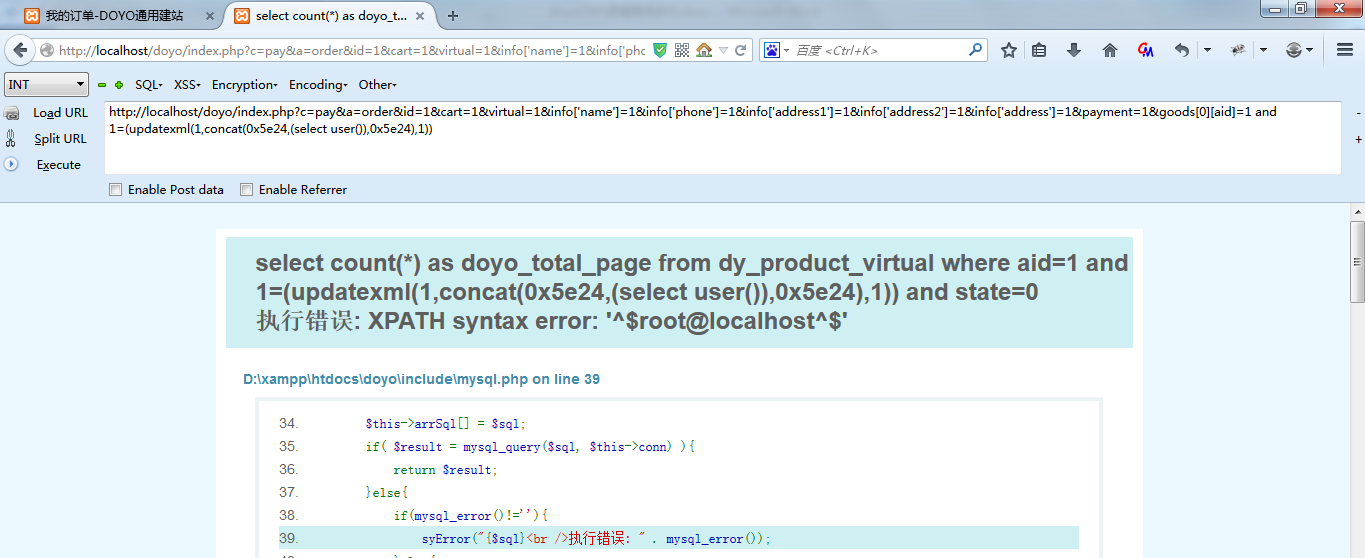Click the Load URL icon
This screenshot has height=558, width=1365.
[12, 113]
